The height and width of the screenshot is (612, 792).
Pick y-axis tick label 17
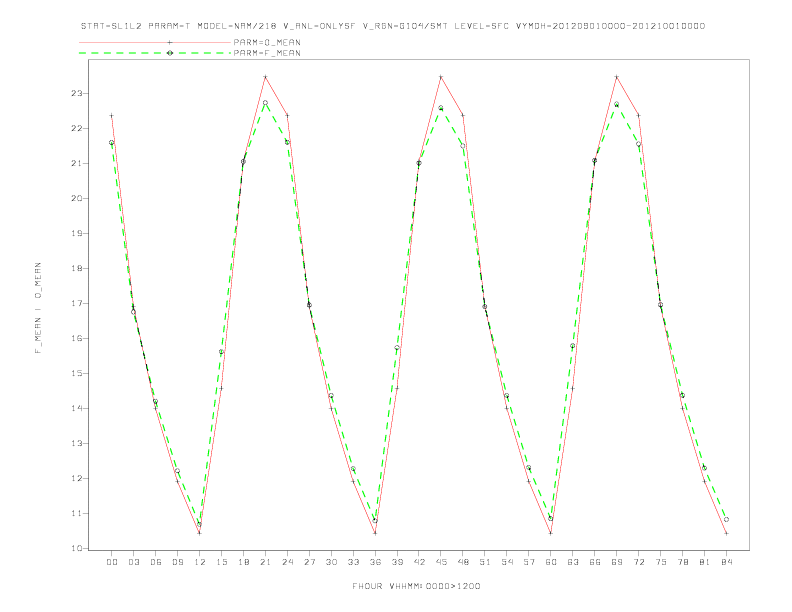click(77, 303)
